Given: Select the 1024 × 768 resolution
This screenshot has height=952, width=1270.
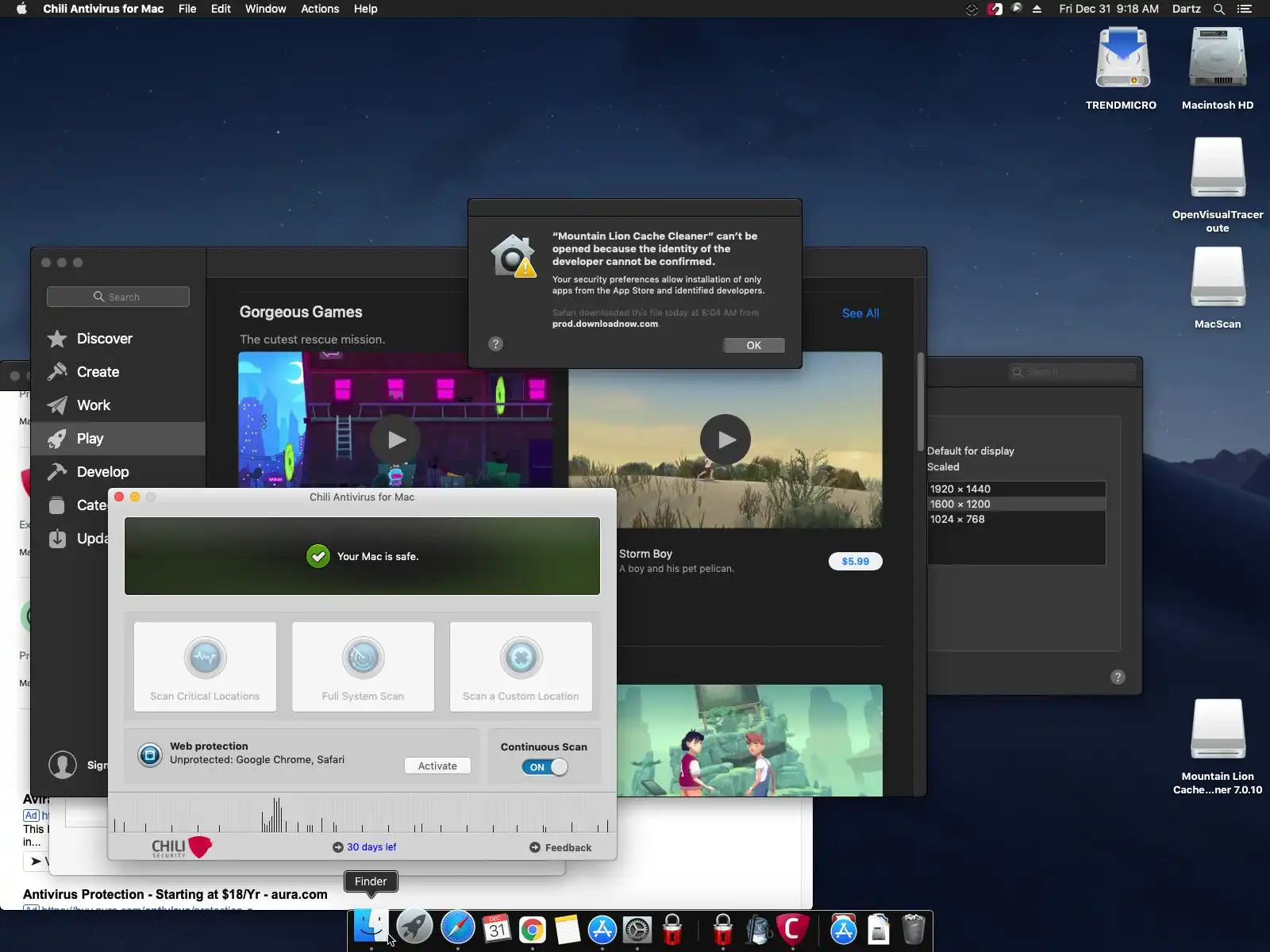Looking at the screenshot, I should (1017, 519).
